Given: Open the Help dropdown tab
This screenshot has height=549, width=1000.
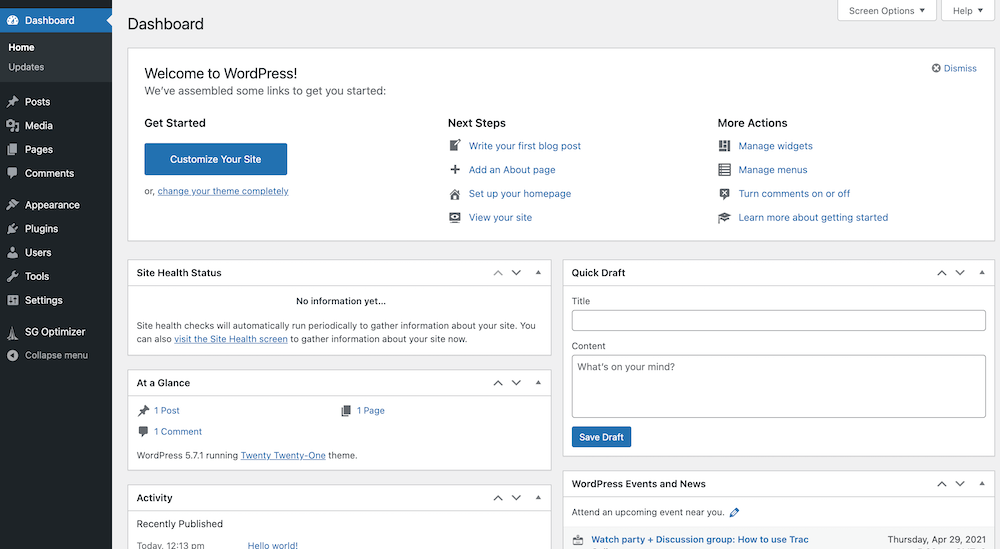Looking at the screenshot, I should (967, 11).
